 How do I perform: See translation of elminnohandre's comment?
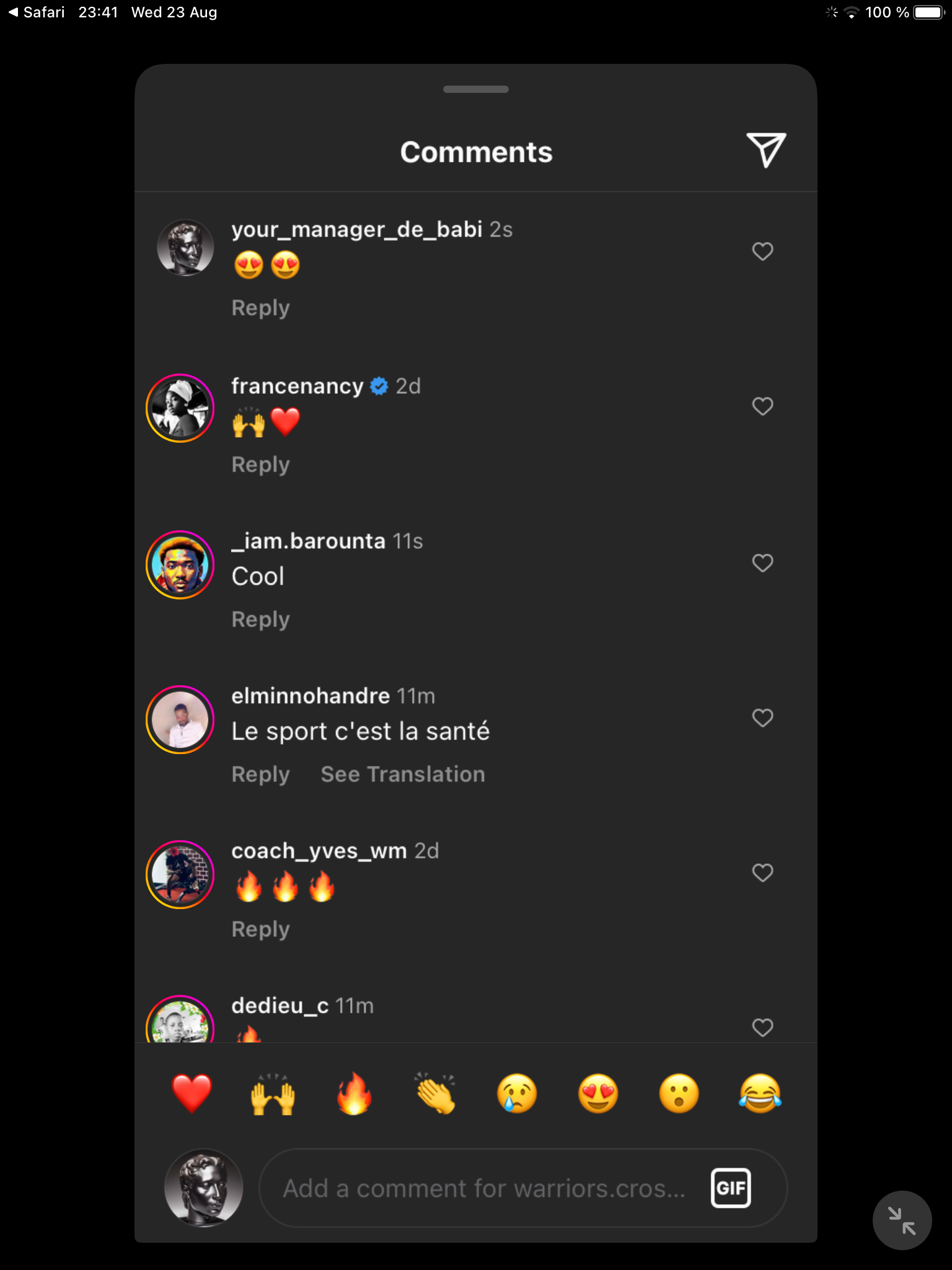click(x=403, y=775)
